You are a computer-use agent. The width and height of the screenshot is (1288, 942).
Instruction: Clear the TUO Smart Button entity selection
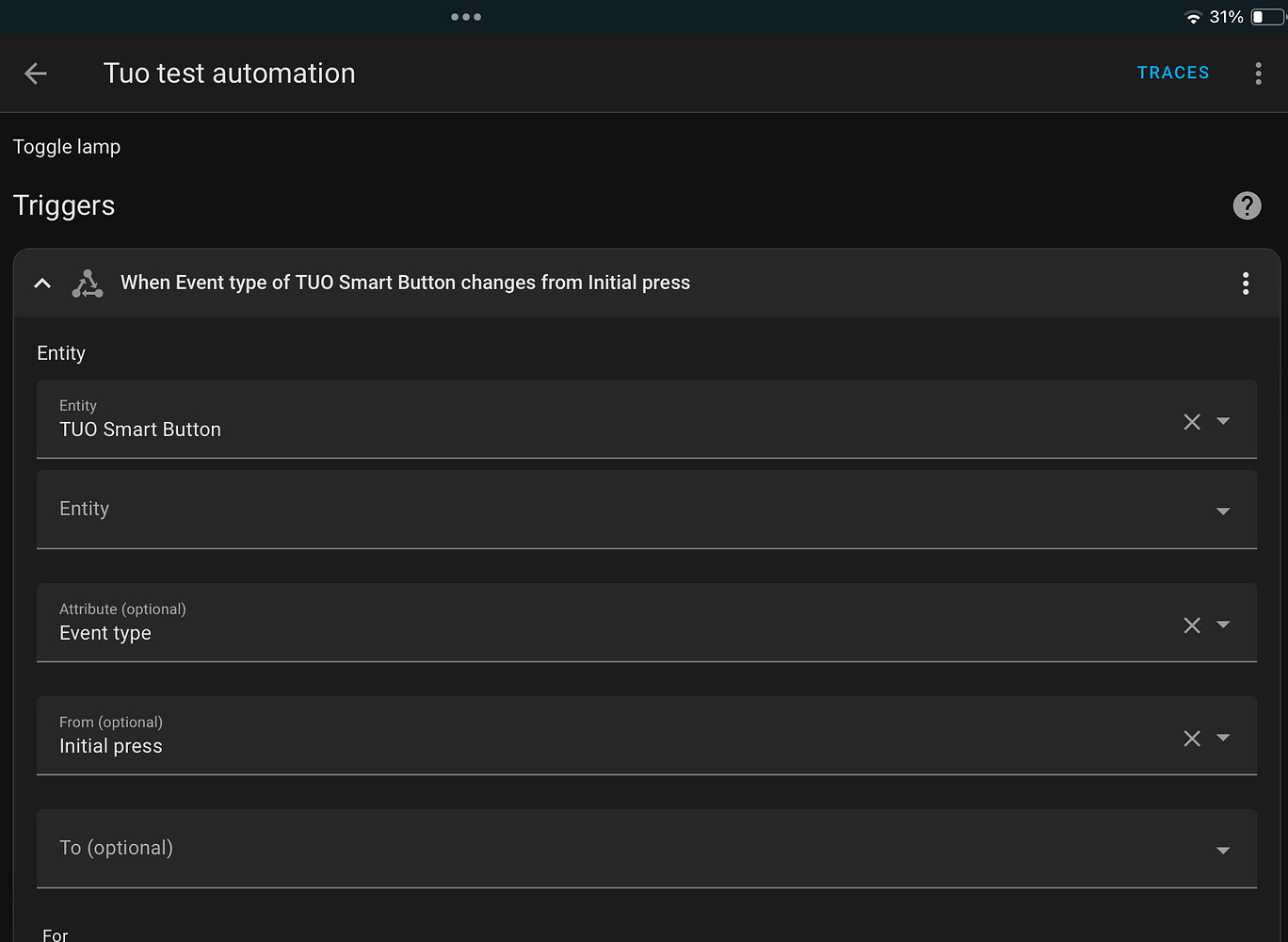(1191, 421)
